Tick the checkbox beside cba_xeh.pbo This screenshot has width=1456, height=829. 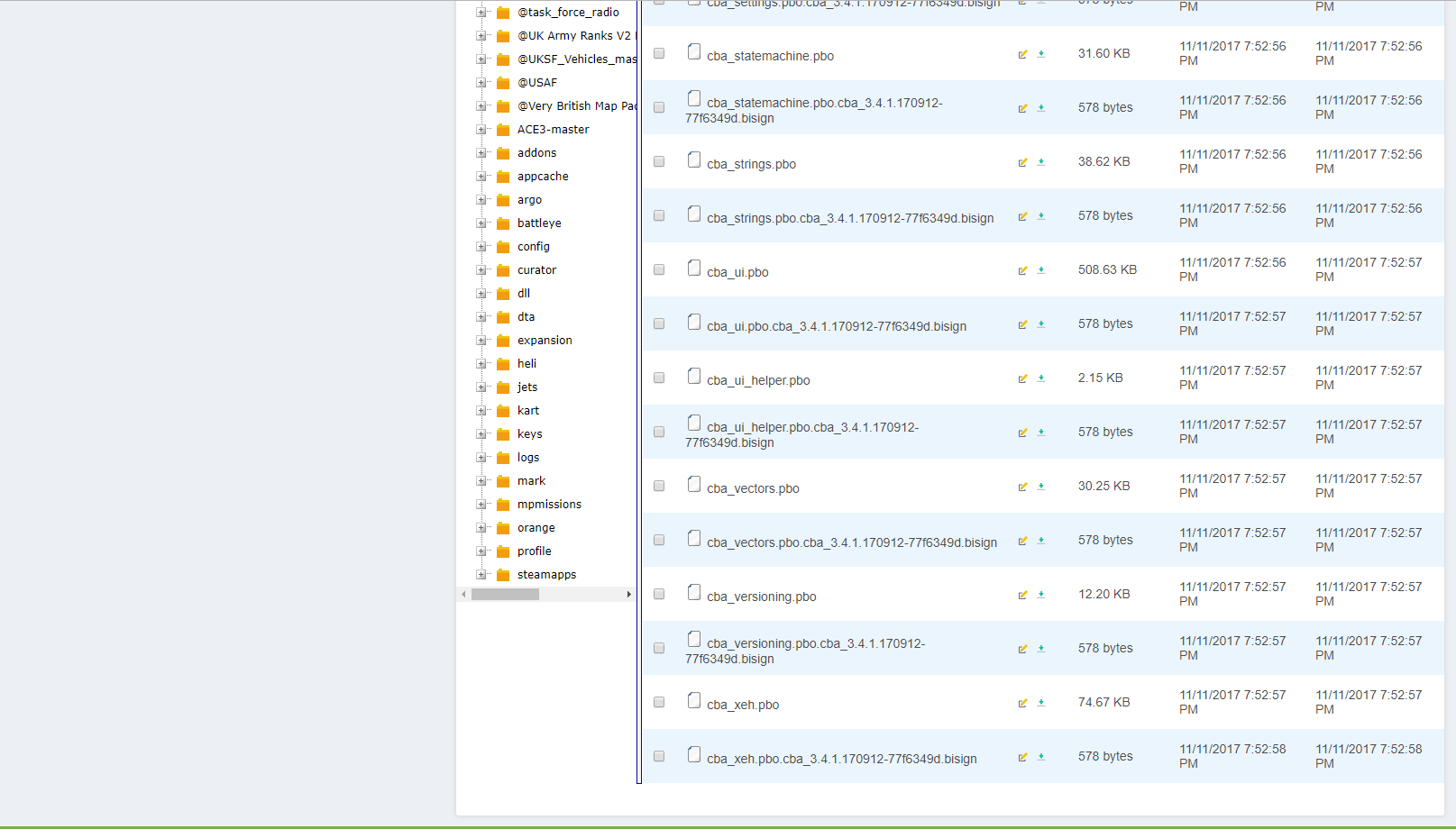(658, 701)
